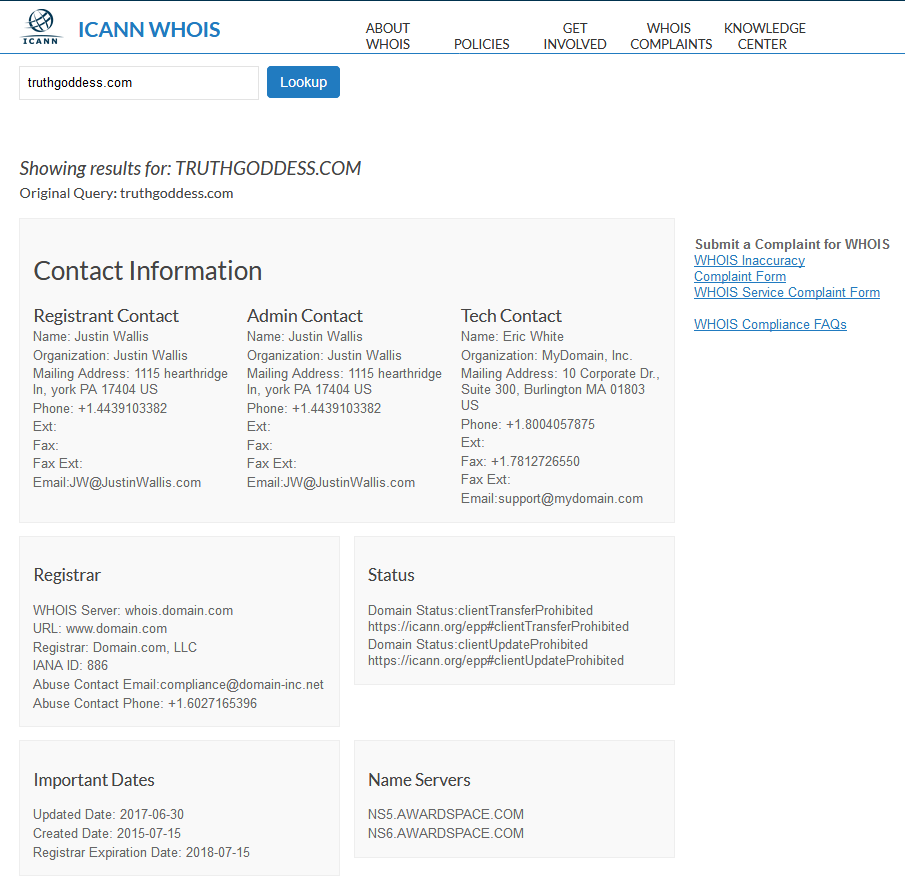This screenshot has width=905, height=888.
Task: Select 'Organization: MyDomain, Inc.' line
Action: [547, 355]
